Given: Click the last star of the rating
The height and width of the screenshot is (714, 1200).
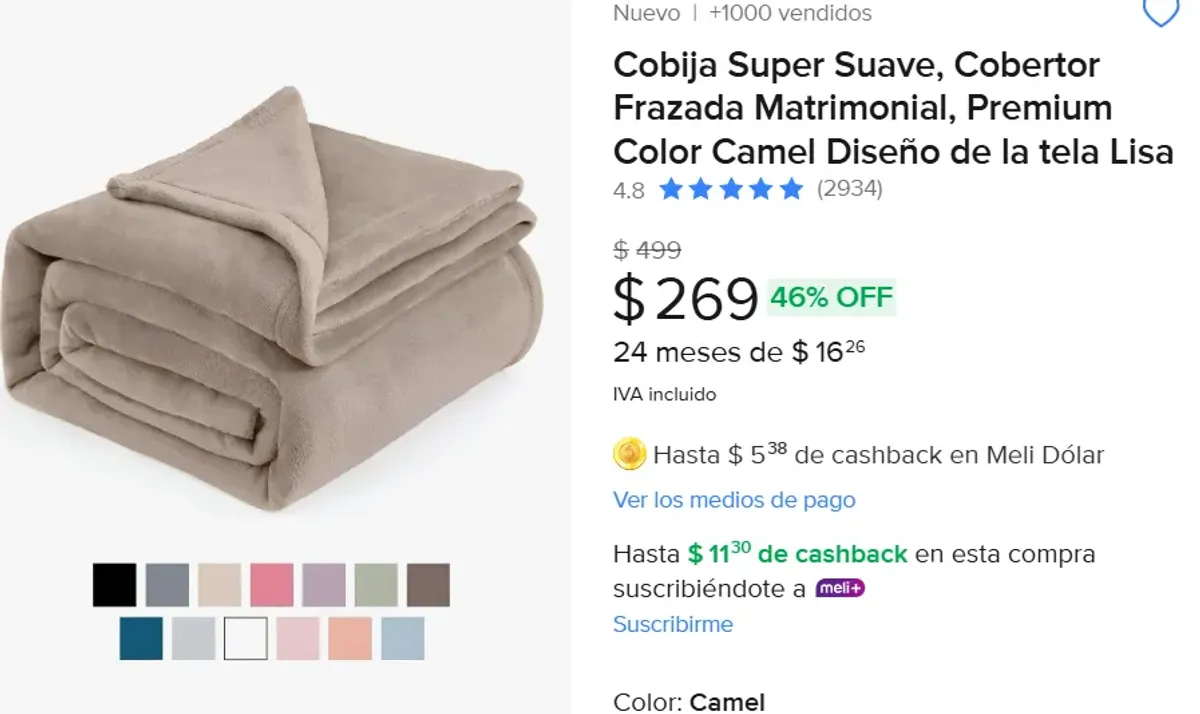Looking at the screenshot, I should (789, 188).
